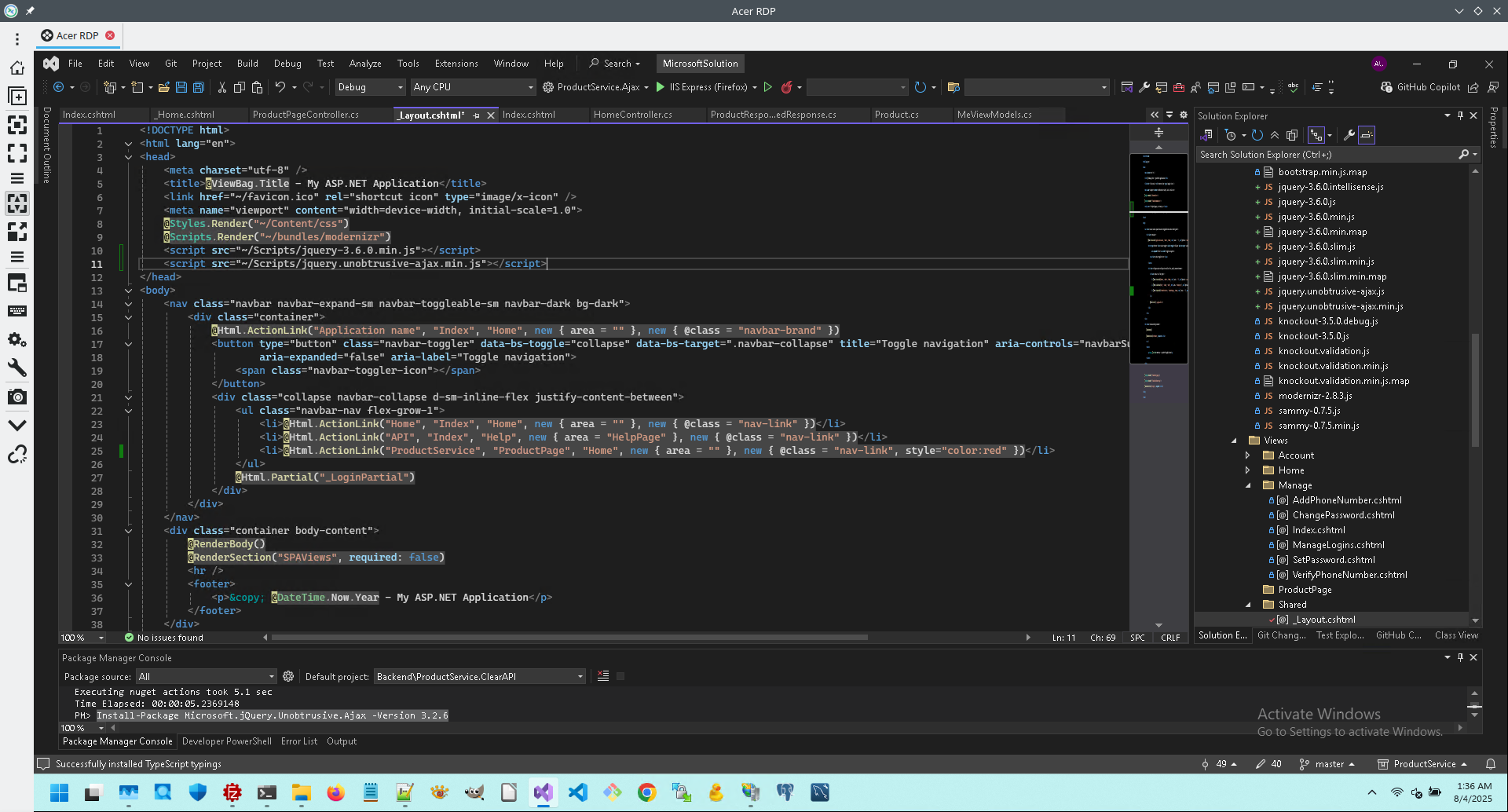The width and height of the screenshot is (1508, 812).
Task: Close the _Layout.cshtml tab
Action: [491, 115]
